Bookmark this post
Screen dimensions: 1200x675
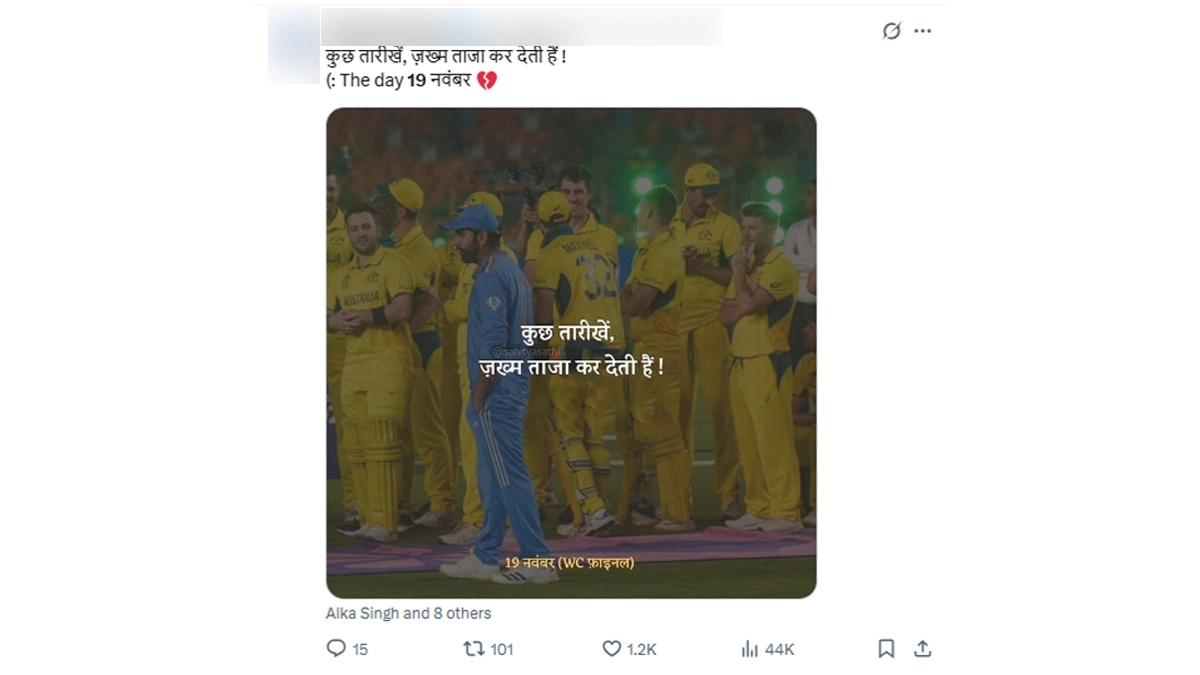[886, 649]
